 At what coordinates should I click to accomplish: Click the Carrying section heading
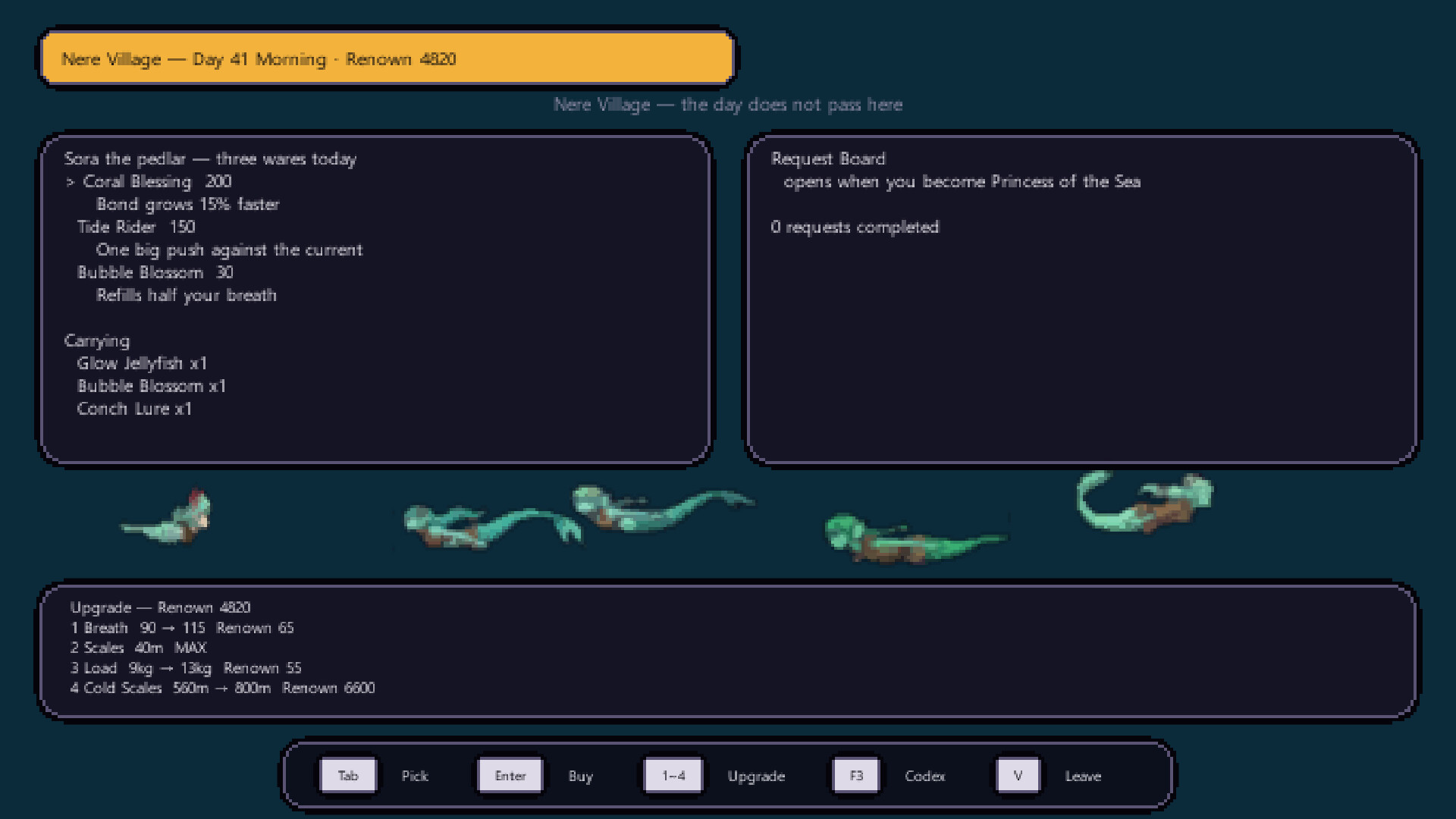click(x=96, y=340)
